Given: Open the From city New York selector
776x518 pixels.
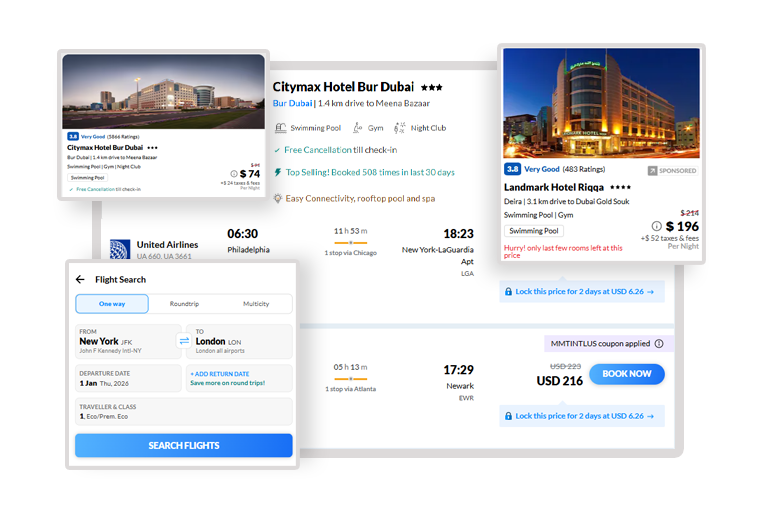Looking at the screenshot, I should tap(126, 341).
